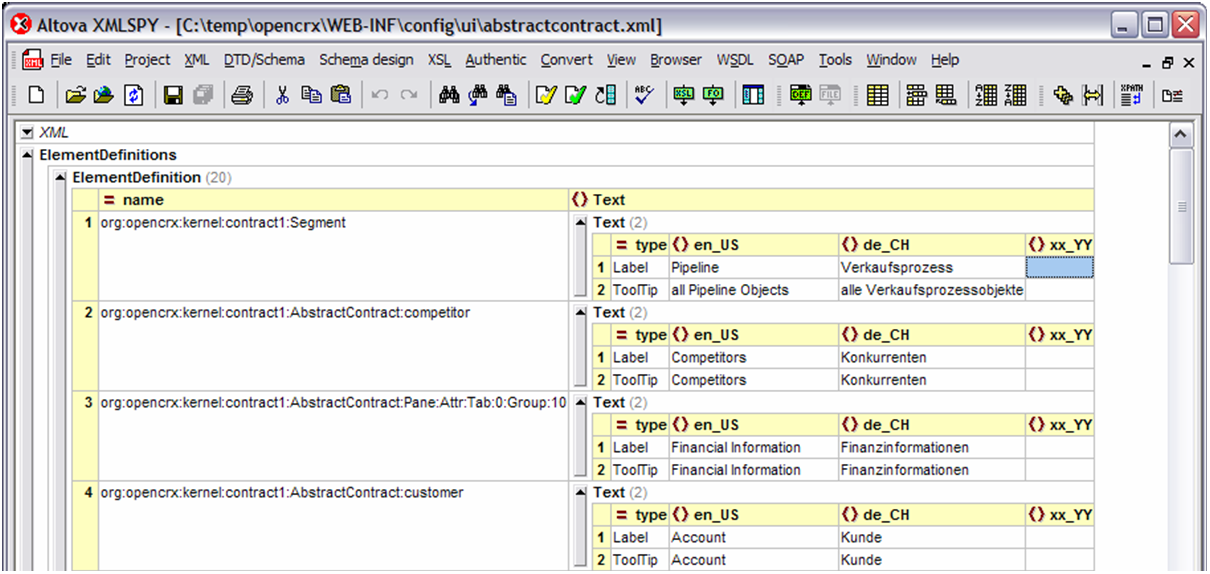
Task: Click the Paste clipboard icon
Action: (x=341, y=95)
